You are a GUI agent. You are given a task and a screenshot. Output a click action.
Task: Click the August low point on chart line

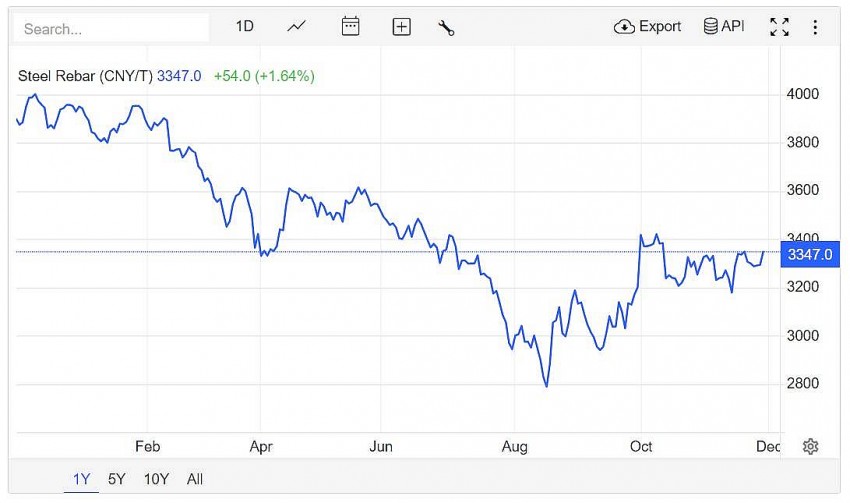546,385
